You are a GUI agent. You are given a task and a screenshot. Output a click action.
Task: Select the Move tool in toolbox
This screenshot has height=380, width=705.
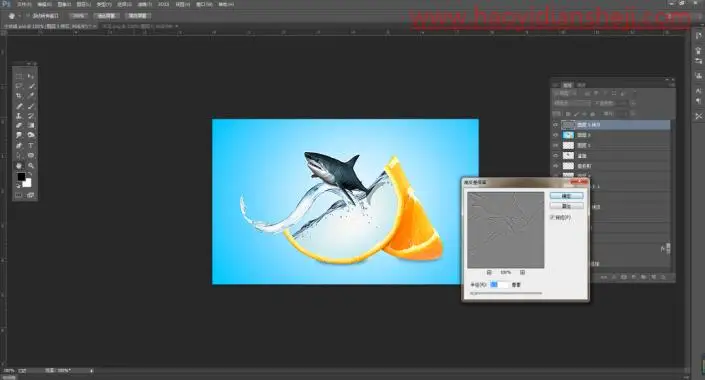point(31,76)
